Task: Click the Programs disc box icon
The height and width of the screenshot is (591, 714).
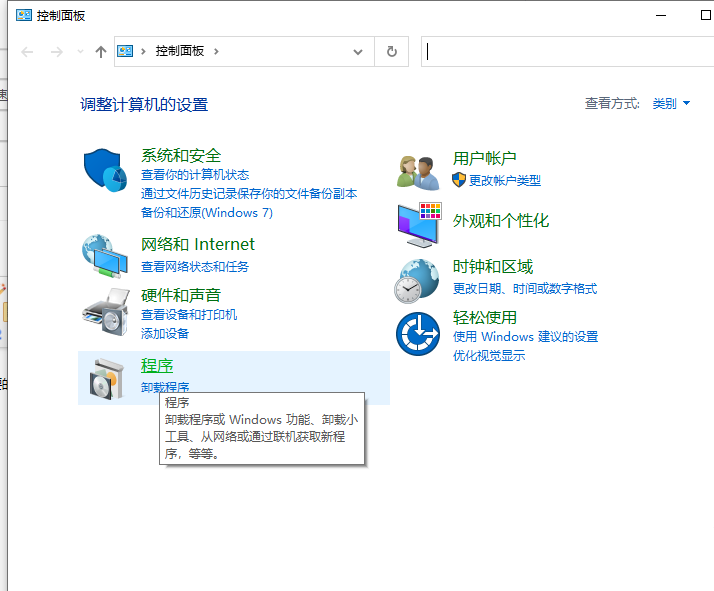Action: pos(105,376)
